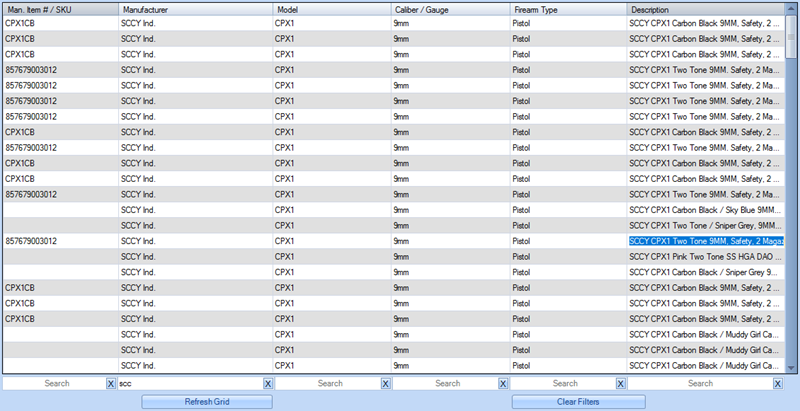The image size is (800, 411).
Task: Select the 'Pink Two Tone SS HGA DAO' description cell
Action: pyautogui.click(x=706, y=256)
